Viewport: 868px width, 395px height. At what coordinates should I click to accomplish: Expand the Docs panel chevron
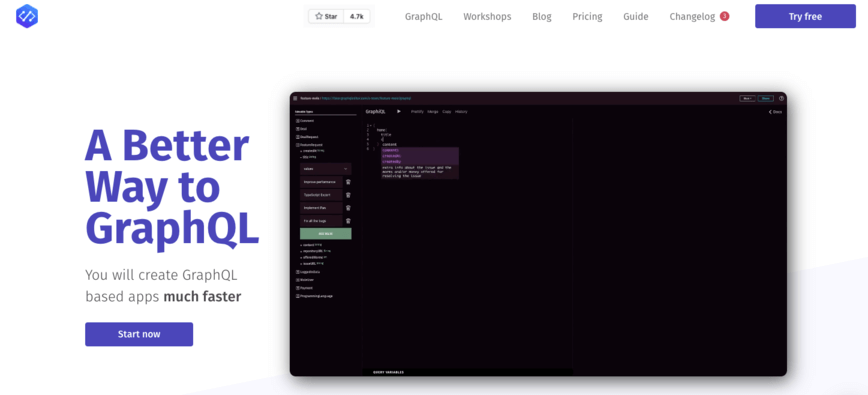770,112
